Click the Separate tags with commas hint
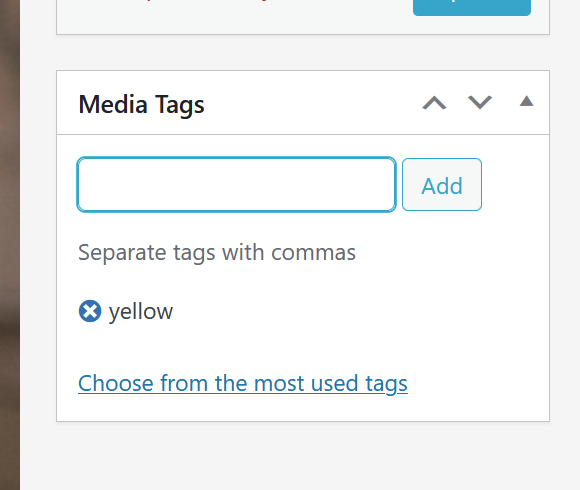This screenshot has height=490, width=580. [217, 253]
